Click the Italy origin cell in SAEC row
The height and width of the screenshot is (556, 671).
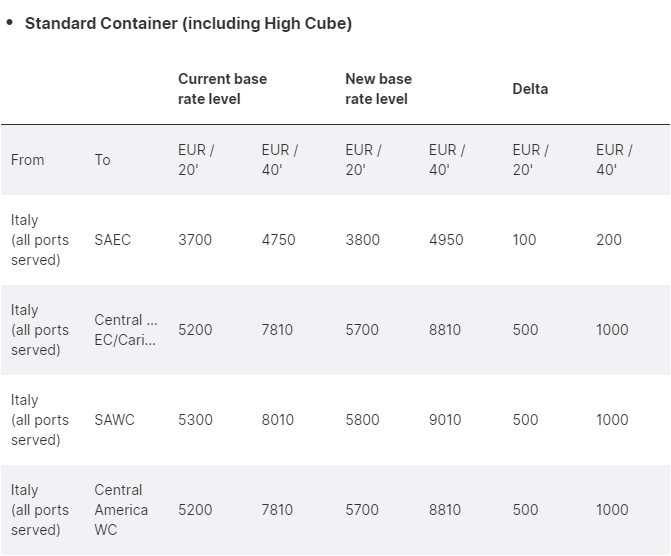coord(40,240)
